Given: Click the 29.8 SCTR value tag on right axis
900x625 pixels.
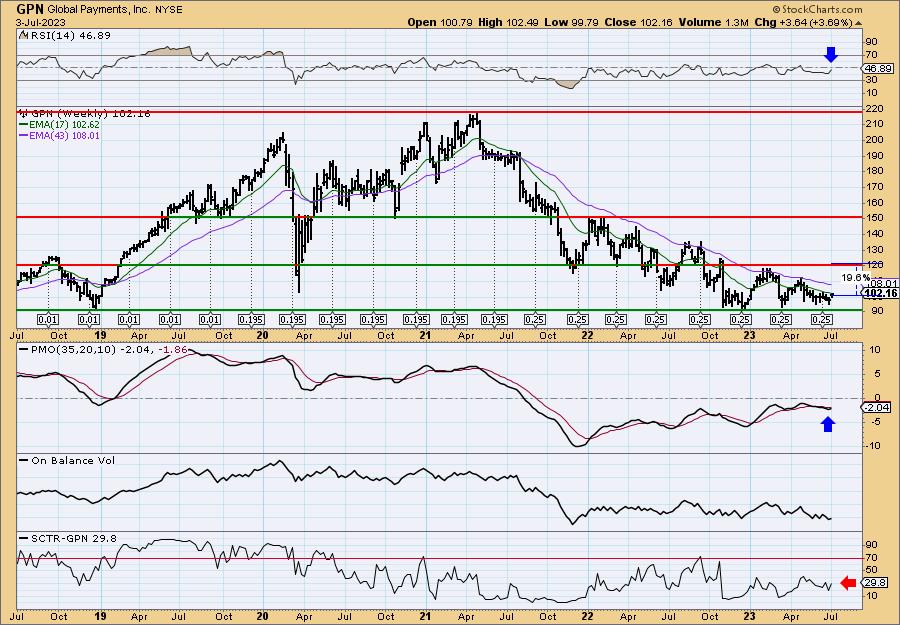Looking at the screenshot, I should [876, 583].
